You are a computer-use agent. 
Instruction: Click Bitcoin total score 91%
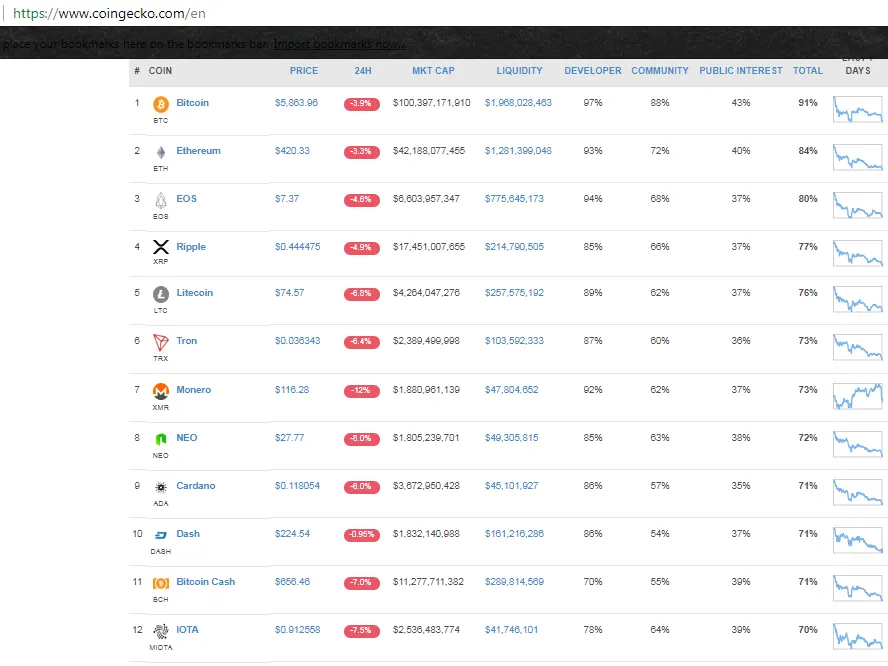tap(808, 103)
